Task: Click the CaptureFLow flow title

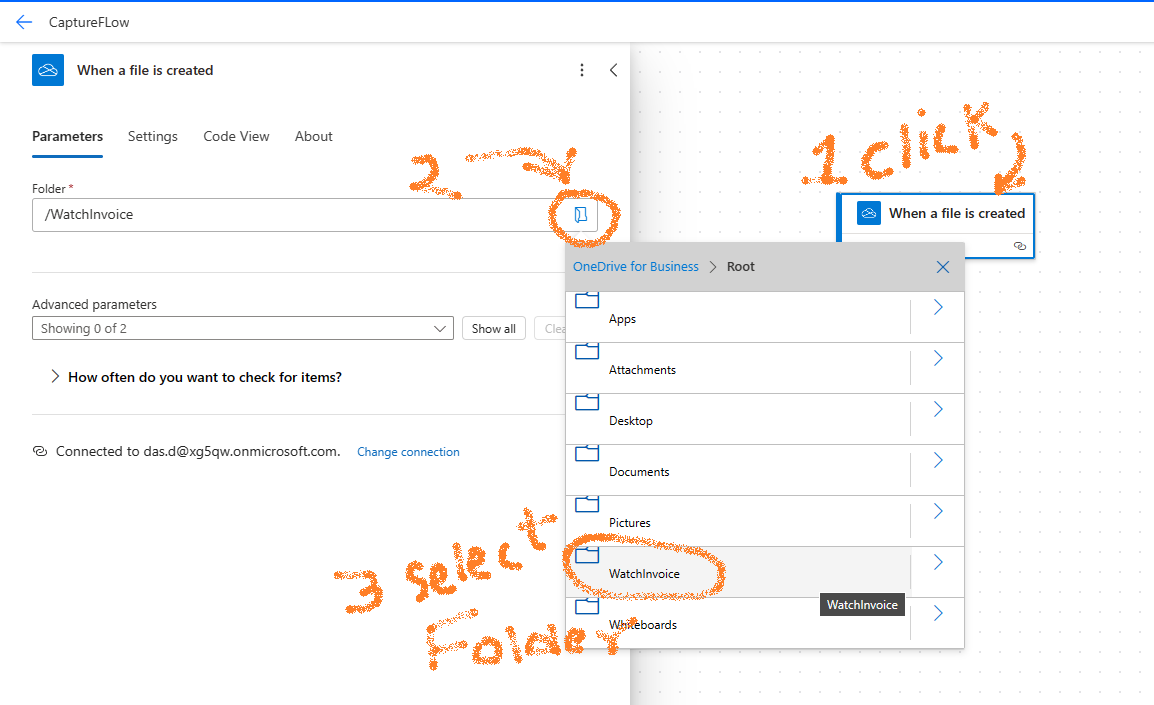Action: [89, 22]
